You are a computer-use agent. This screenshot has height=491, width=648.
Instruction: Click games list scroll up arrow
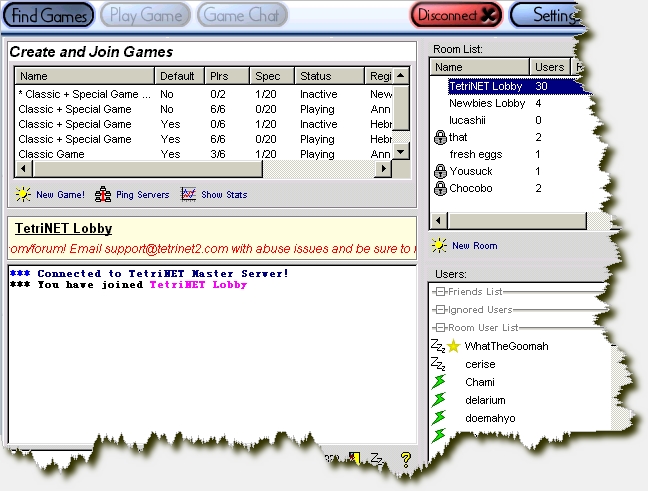(400, 76)
